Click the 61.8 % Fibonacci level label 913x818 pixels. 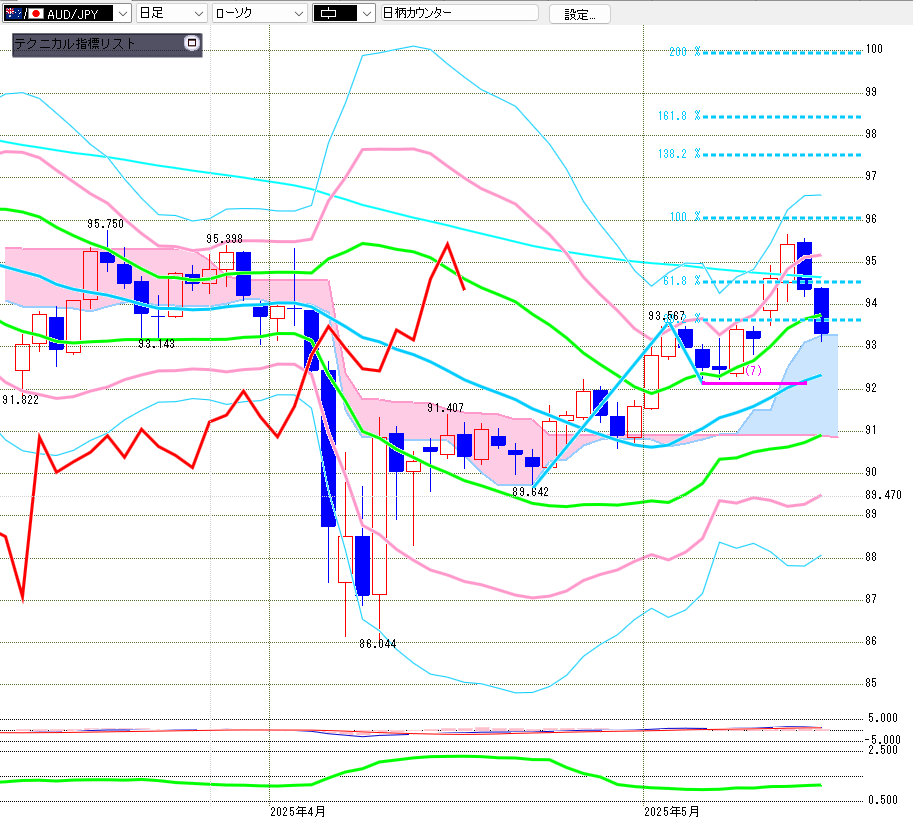click(x=682, y=281)
